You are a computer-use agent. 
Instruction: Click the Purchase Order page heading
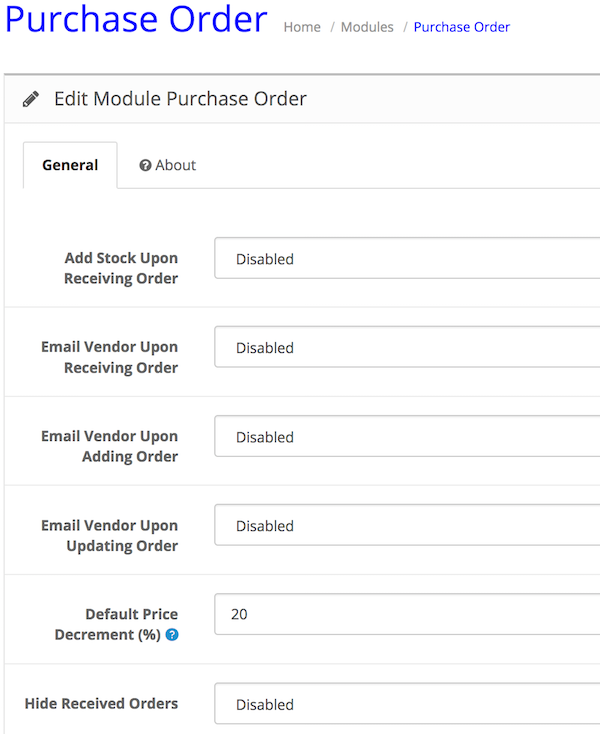(x=136, y=19)
